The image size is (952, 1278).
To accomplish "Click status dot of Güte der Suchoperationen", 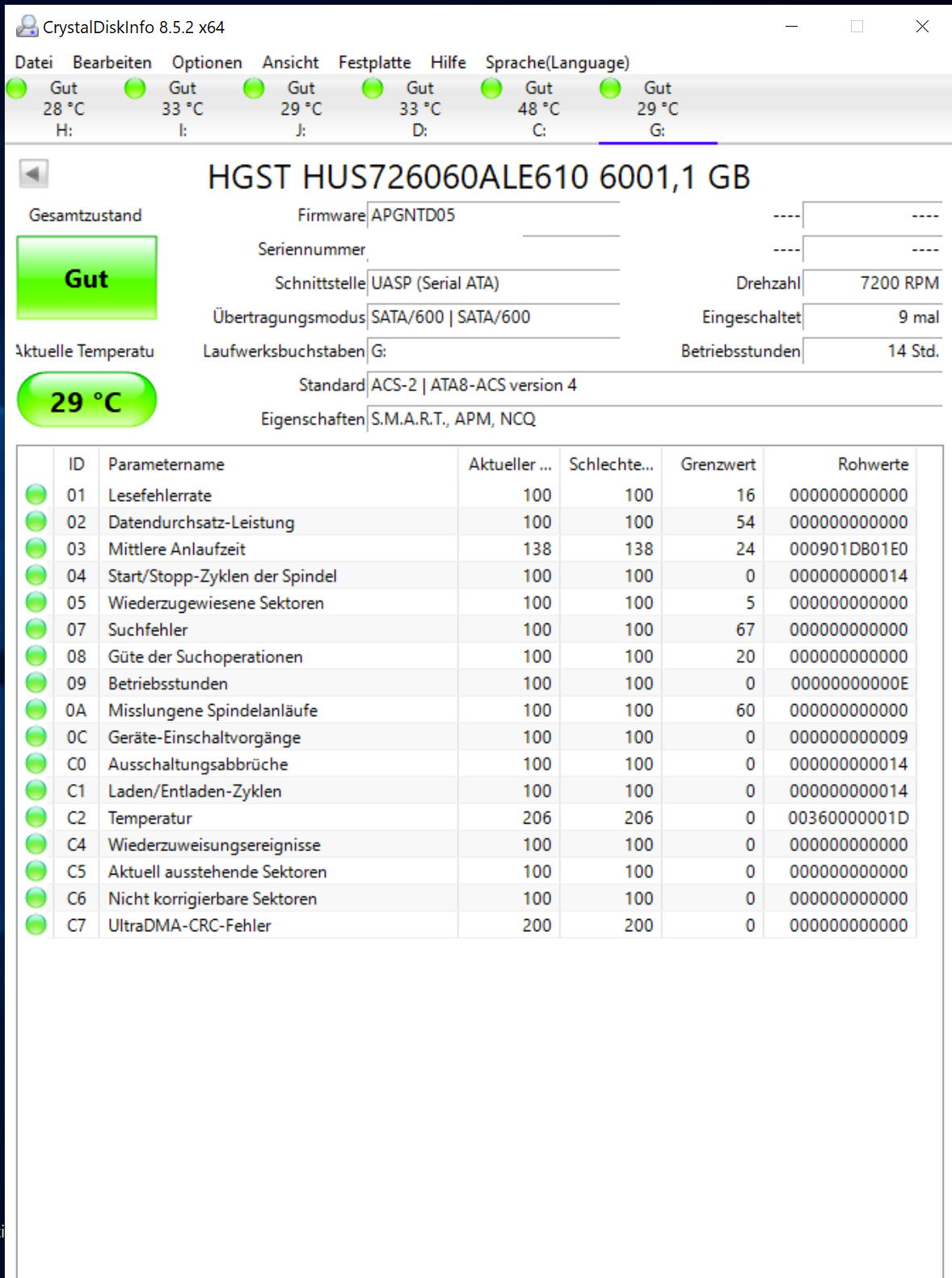I will click(x=36, y=656).
